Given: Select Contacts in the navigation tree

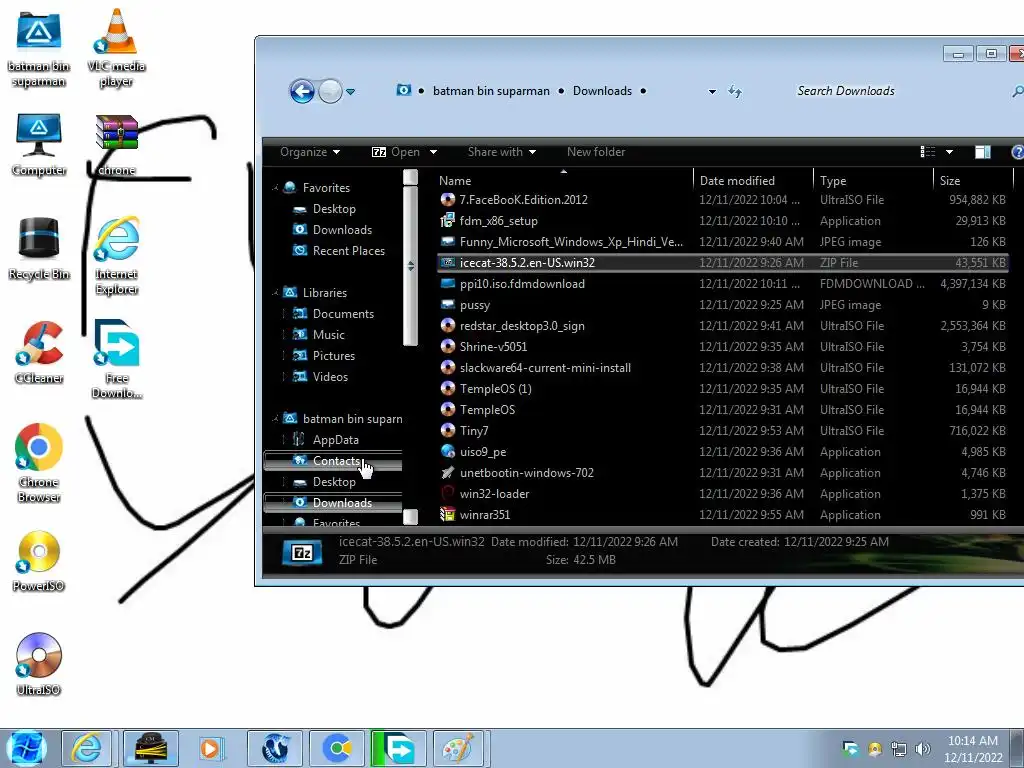Looking at the screenshot, I should (x=333, y=461).
